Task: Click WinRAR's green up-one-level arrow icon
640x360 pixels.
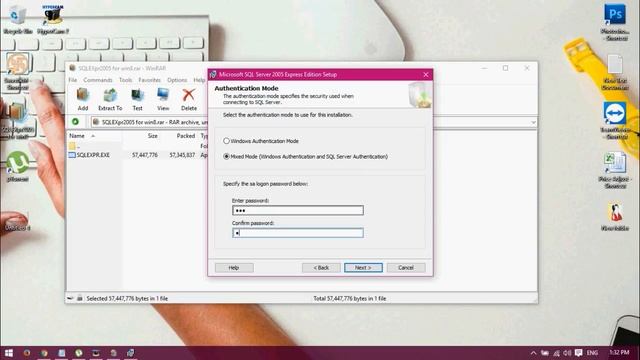Action: pyautogui.click(x=75, y=122)
